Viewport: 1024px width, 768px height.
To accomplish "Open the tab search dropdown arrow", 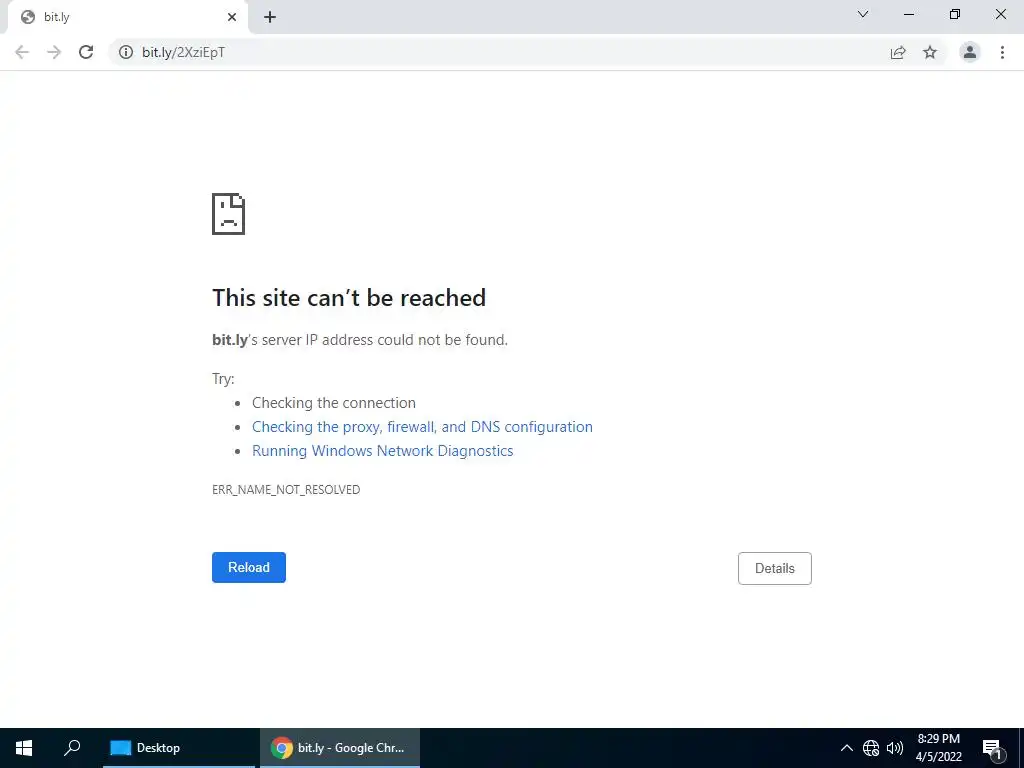I will [x=863, y=14].
